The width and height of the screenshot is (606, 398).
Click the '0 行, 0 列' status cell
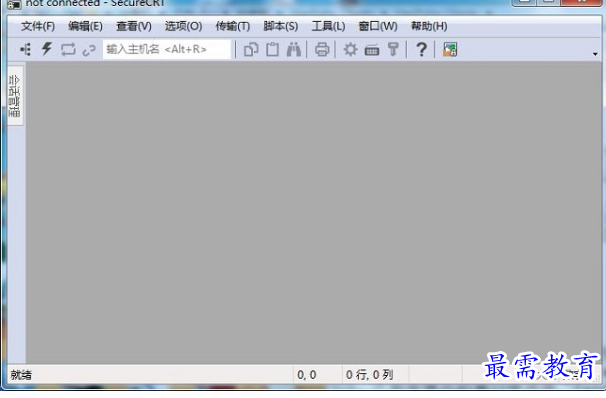coord(369,375)
